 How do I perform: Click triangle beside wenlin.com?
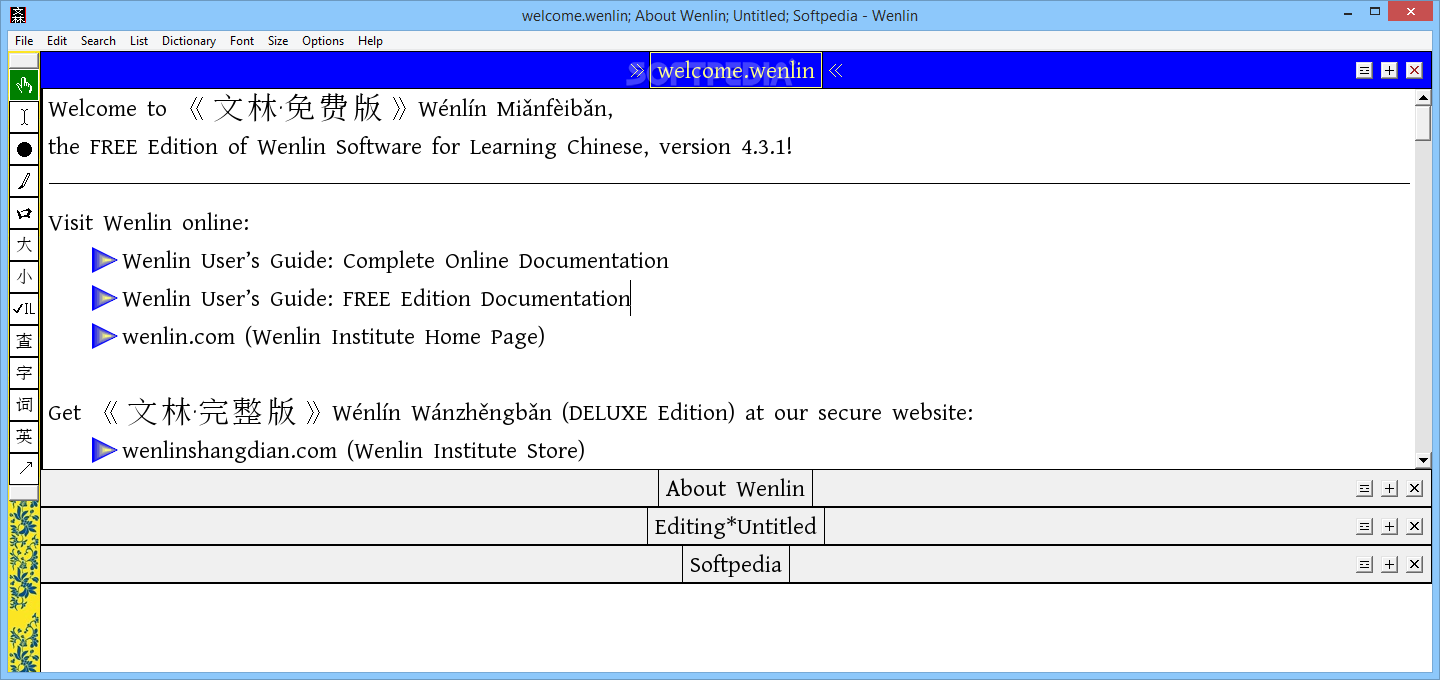(104, 337)
